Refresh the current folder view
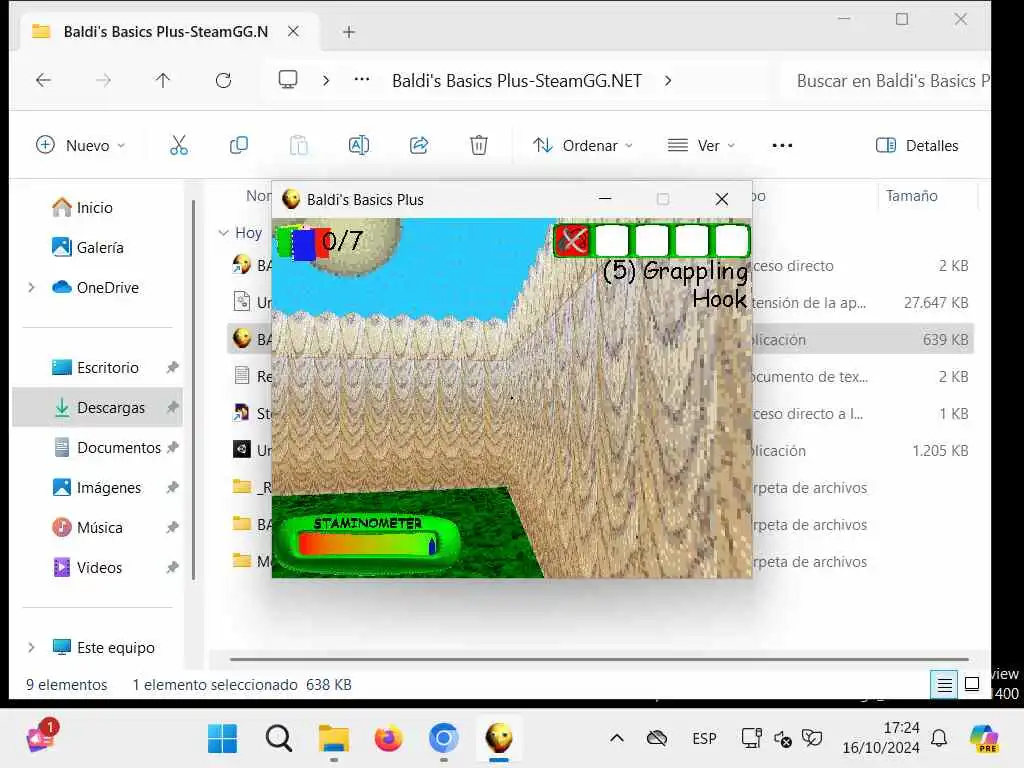Viewport: 1024px width, 768px height. point(223,80)
